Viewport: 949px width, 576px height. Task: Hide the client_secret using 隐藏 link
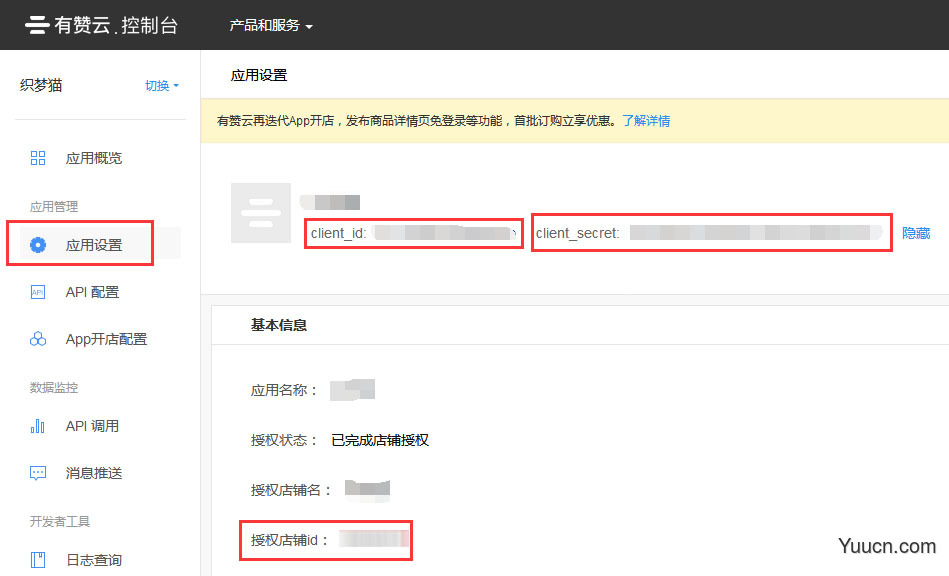[916, 233]
